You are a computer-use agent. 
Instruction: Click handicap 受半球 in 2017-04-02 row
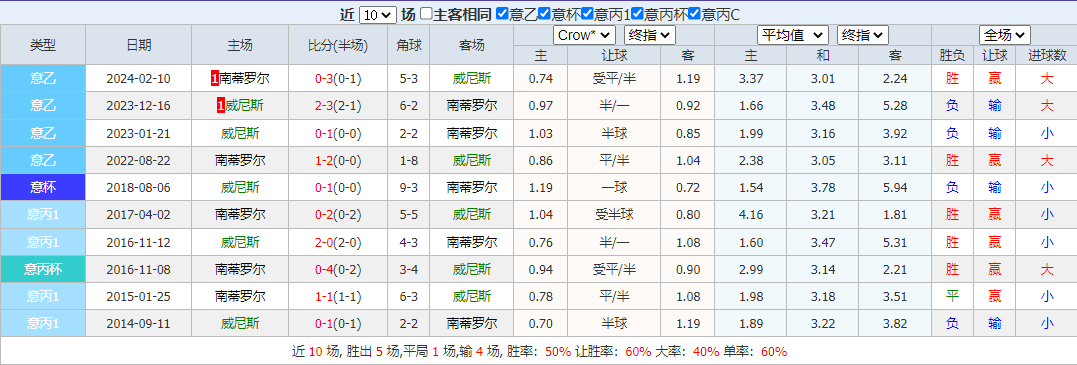coord(614,215)
